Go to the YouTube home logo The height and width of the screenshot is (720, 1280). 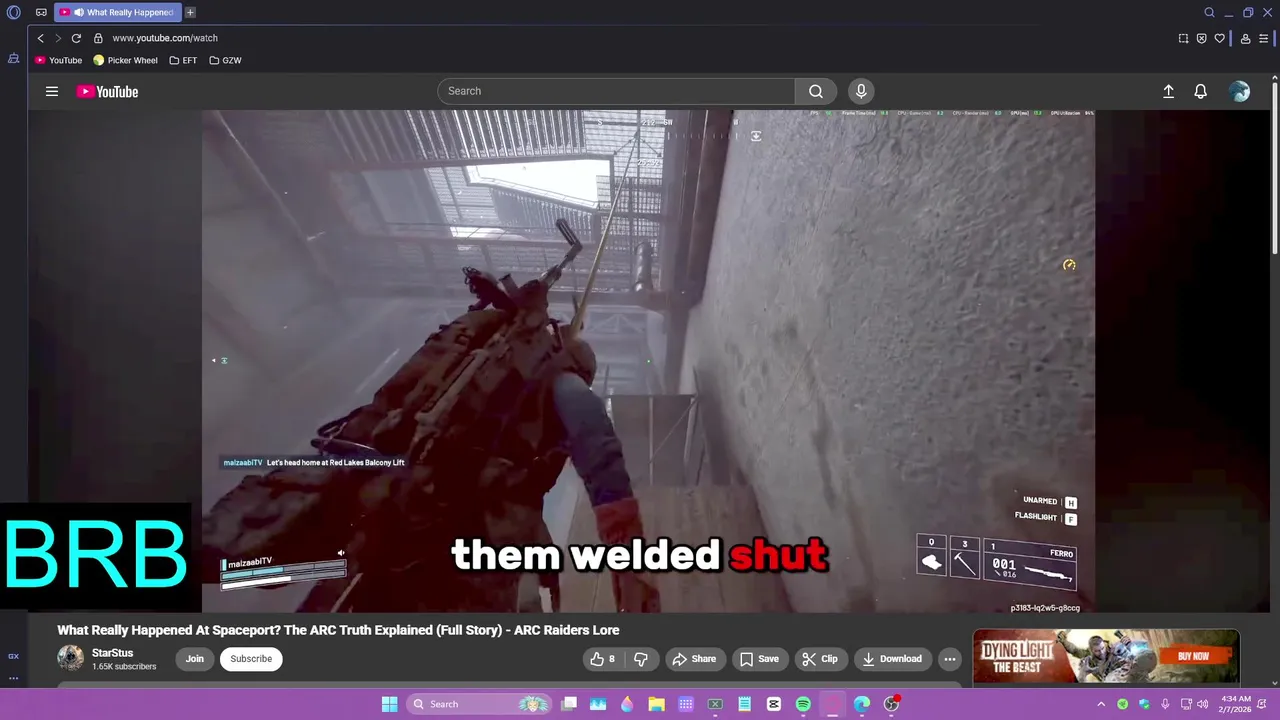point(107,91)
